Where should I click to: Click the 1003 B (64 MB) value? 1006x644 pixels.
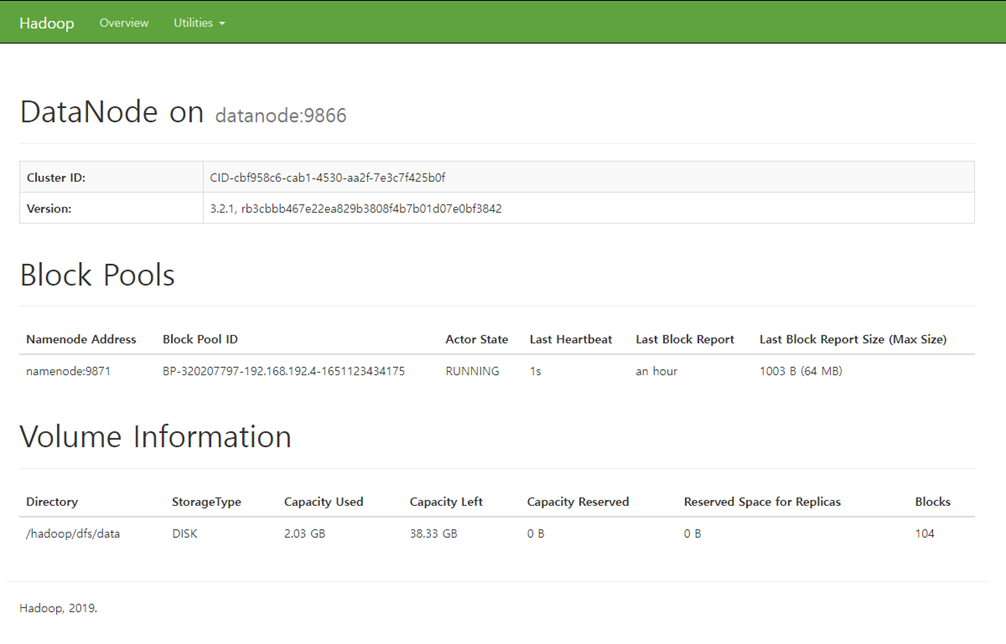(801, 371)
